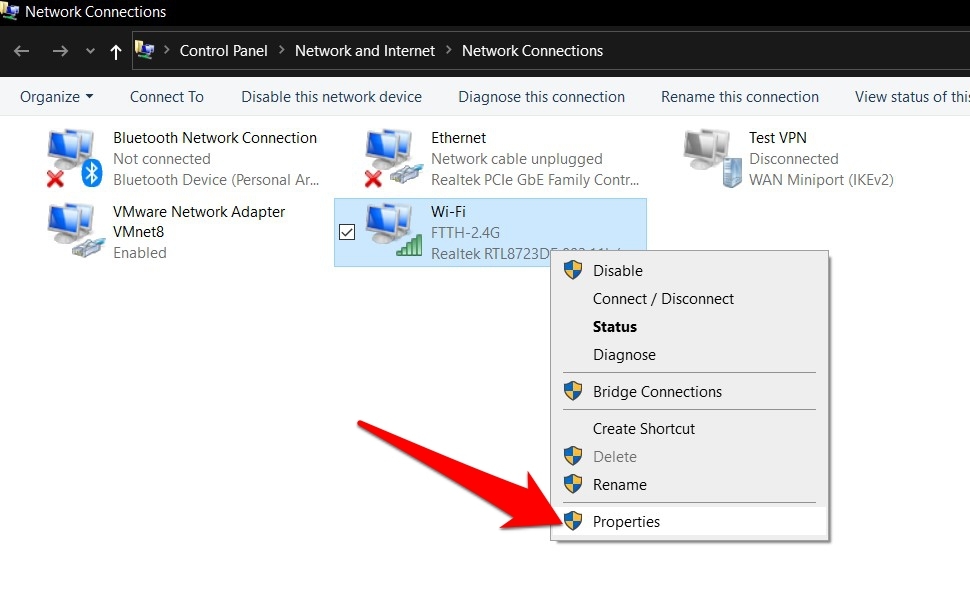The image size is (970, 603).
Task: Navigate to Control Panel breadcrumb
Action: pyautogui.click(x=223, y=51)
